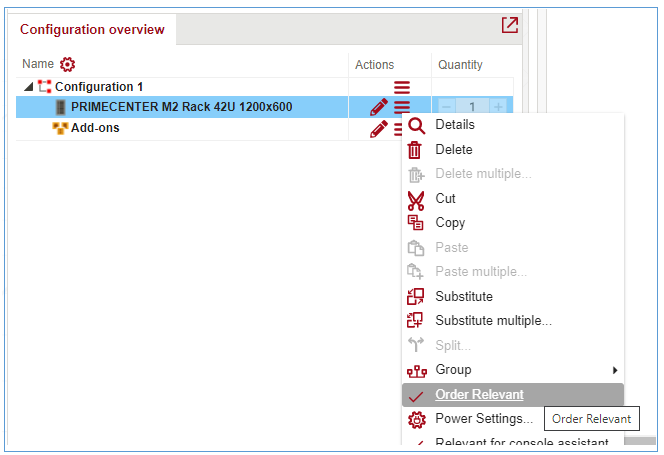Click the Split... menu entry
The width and height of the screenshot is (664, 455).
pos(513,346)
